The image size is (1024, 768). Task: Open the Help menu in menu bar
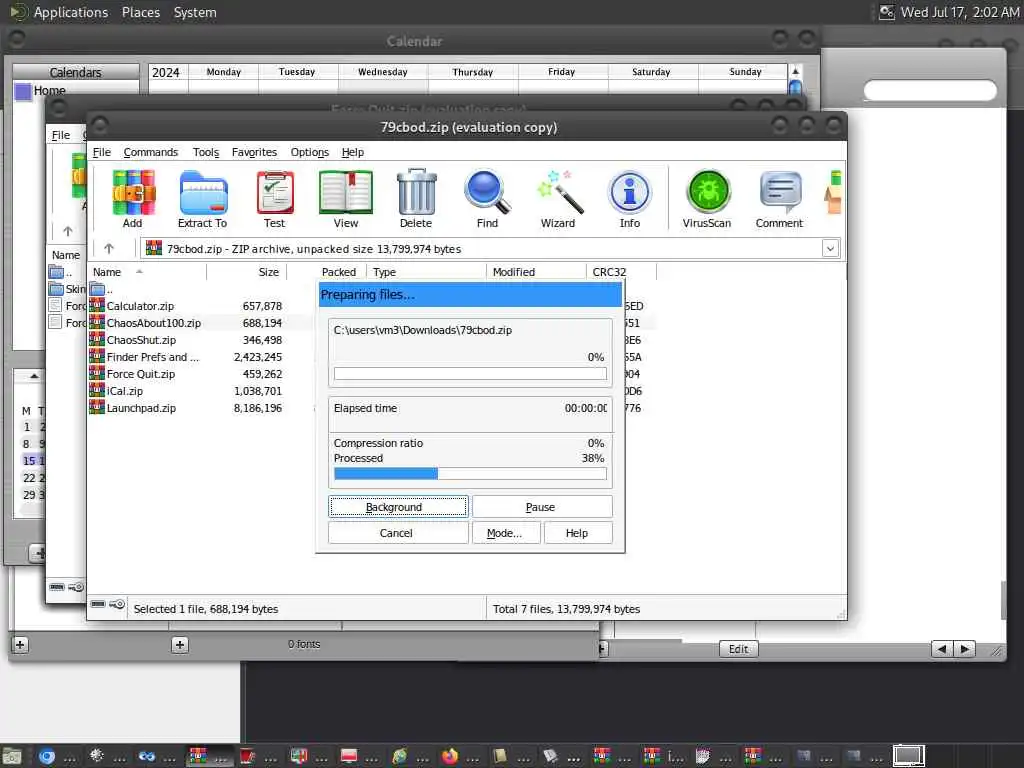[x=353, y=152]
